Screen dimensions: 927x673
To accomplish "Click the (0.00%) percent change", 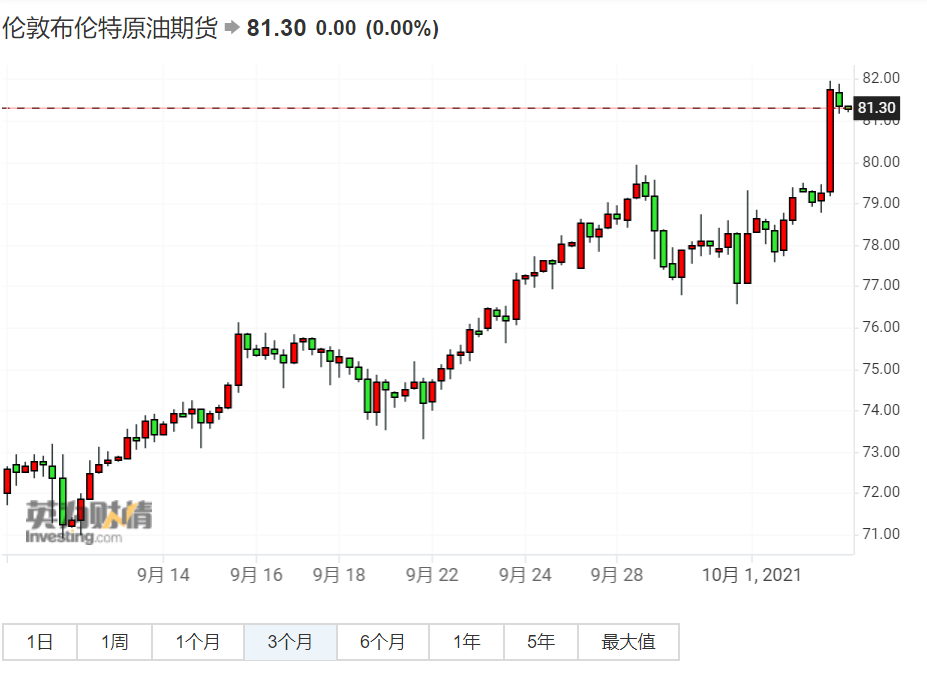I will click(402, 28).
